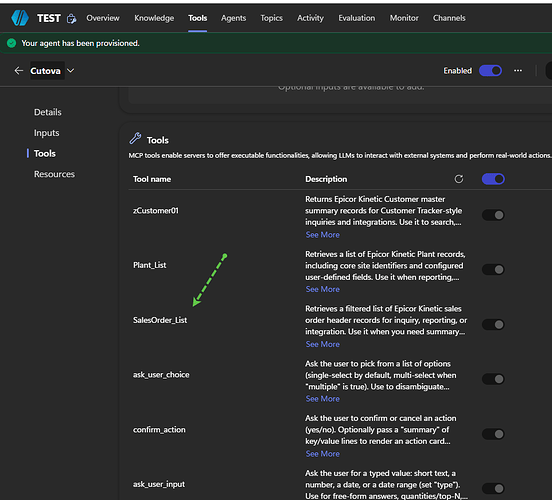Click the agent icon beside TEST
Screen dimensions: 552x500
click(x=71, y=18)
